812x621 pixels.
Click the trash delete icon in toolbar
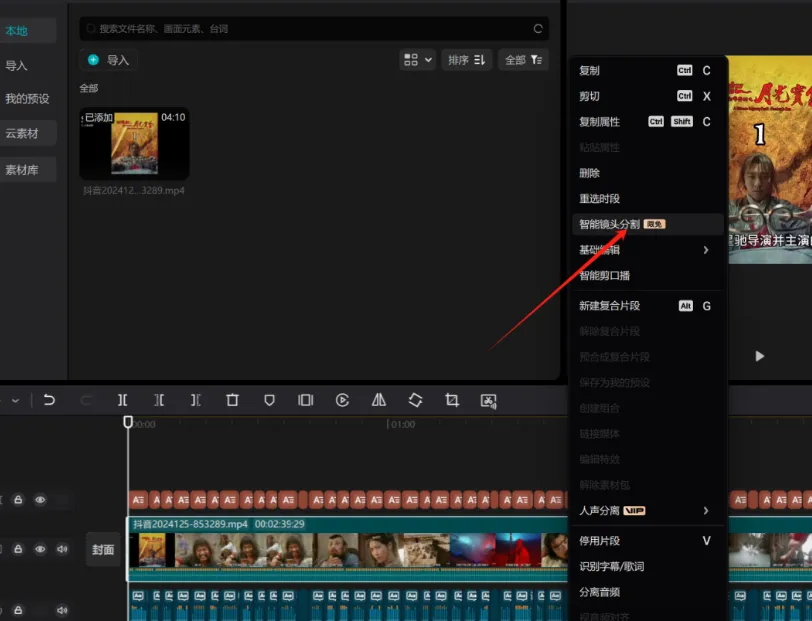click(x=232, y=400)
